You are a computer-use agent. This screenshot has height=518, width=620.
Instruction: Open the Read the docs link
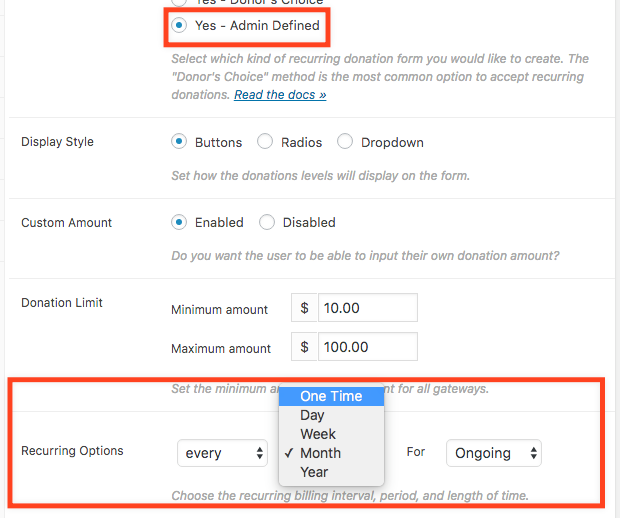point(280,95)
